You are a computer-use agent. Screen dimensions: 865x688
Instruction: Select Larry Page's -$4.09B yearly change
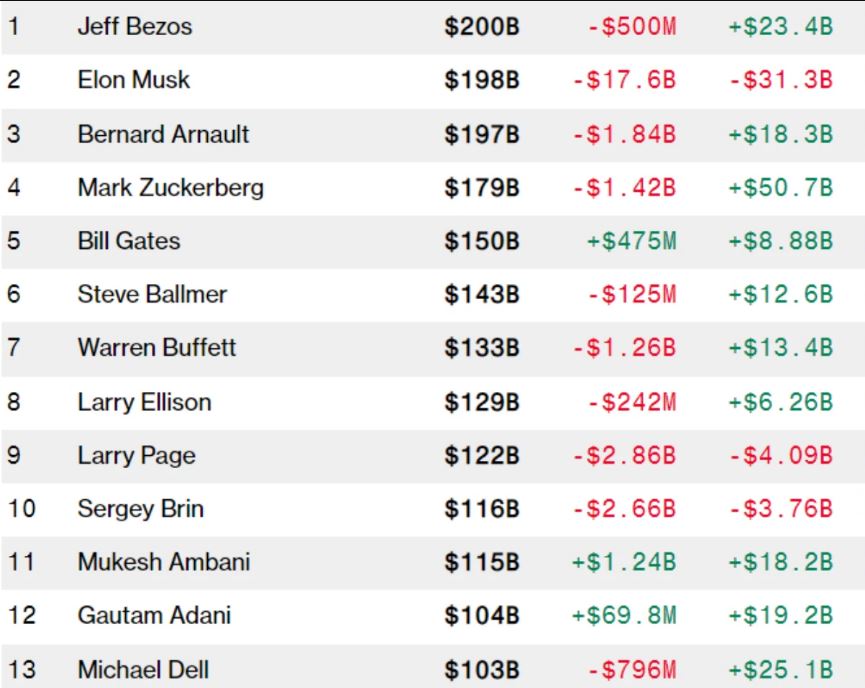pyautogui.click(x=780, y=456)
